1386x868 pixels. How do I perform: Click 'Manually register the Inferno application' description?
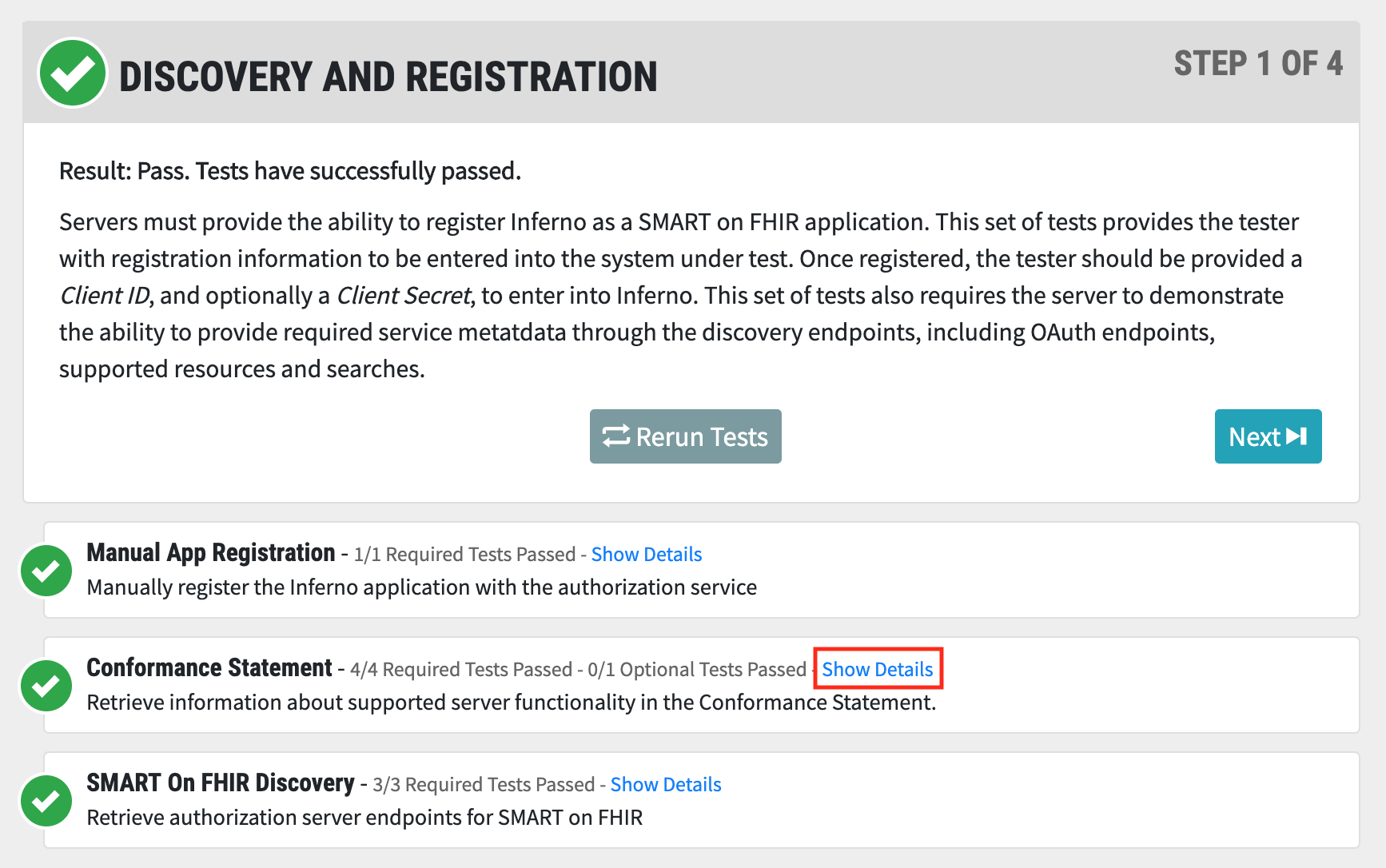[421, 587]
